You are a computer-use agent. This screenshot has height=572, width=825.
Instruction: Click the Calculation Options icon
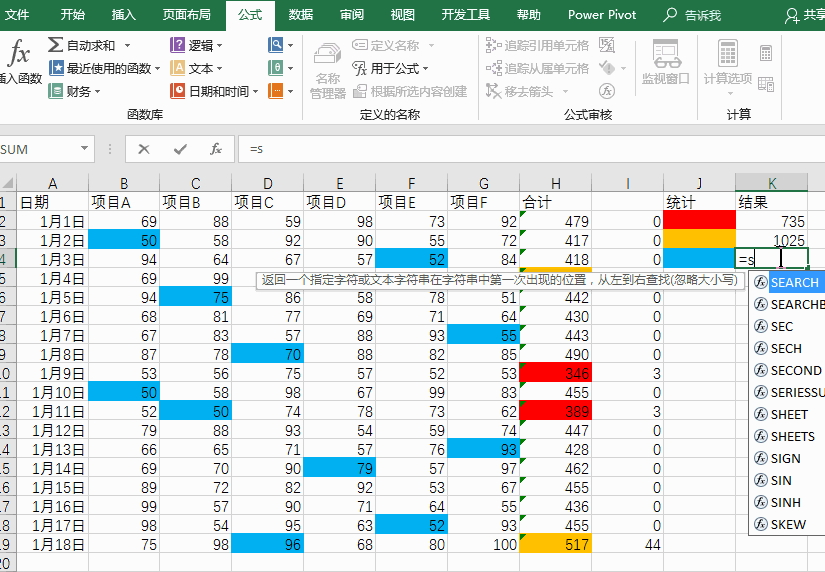click(x=728, y=53)
